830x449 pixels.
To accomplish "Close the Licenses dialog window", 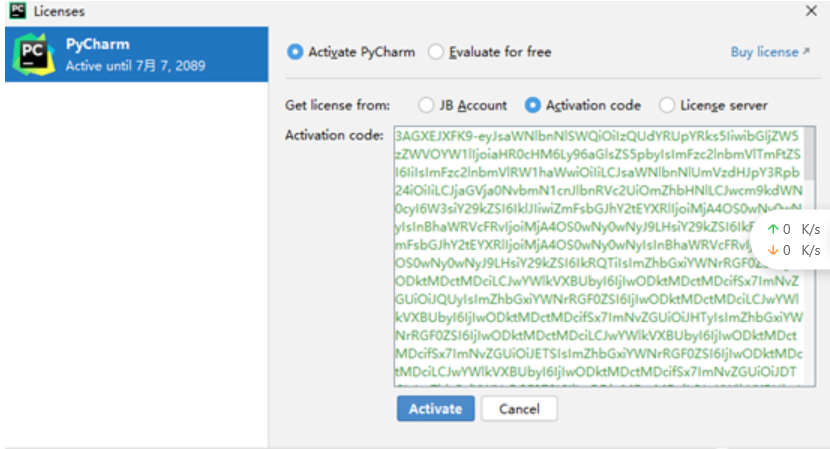I will point(811,11).
